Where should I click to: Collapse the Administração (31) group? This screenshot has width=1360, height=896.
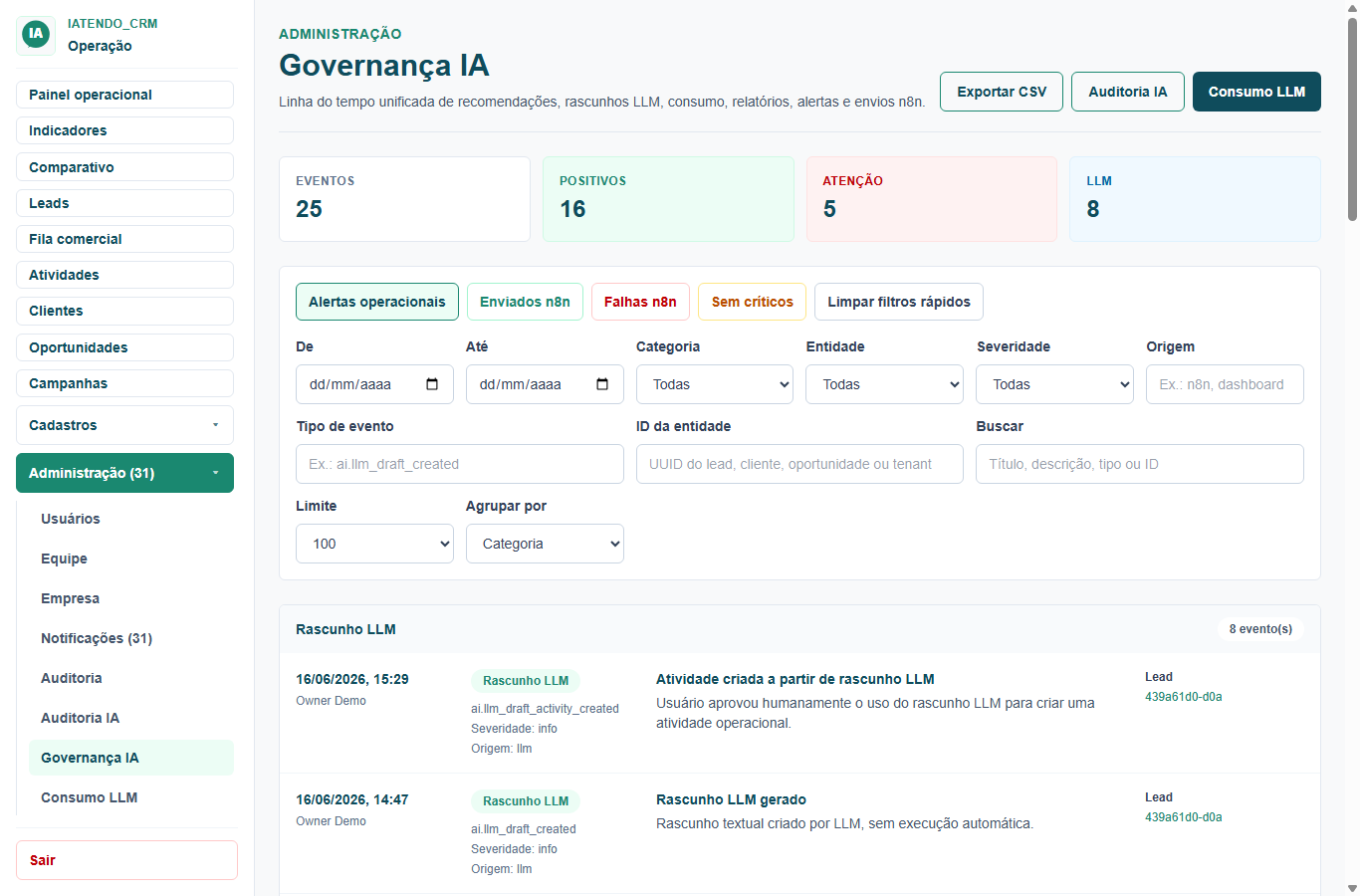point(124,473)
